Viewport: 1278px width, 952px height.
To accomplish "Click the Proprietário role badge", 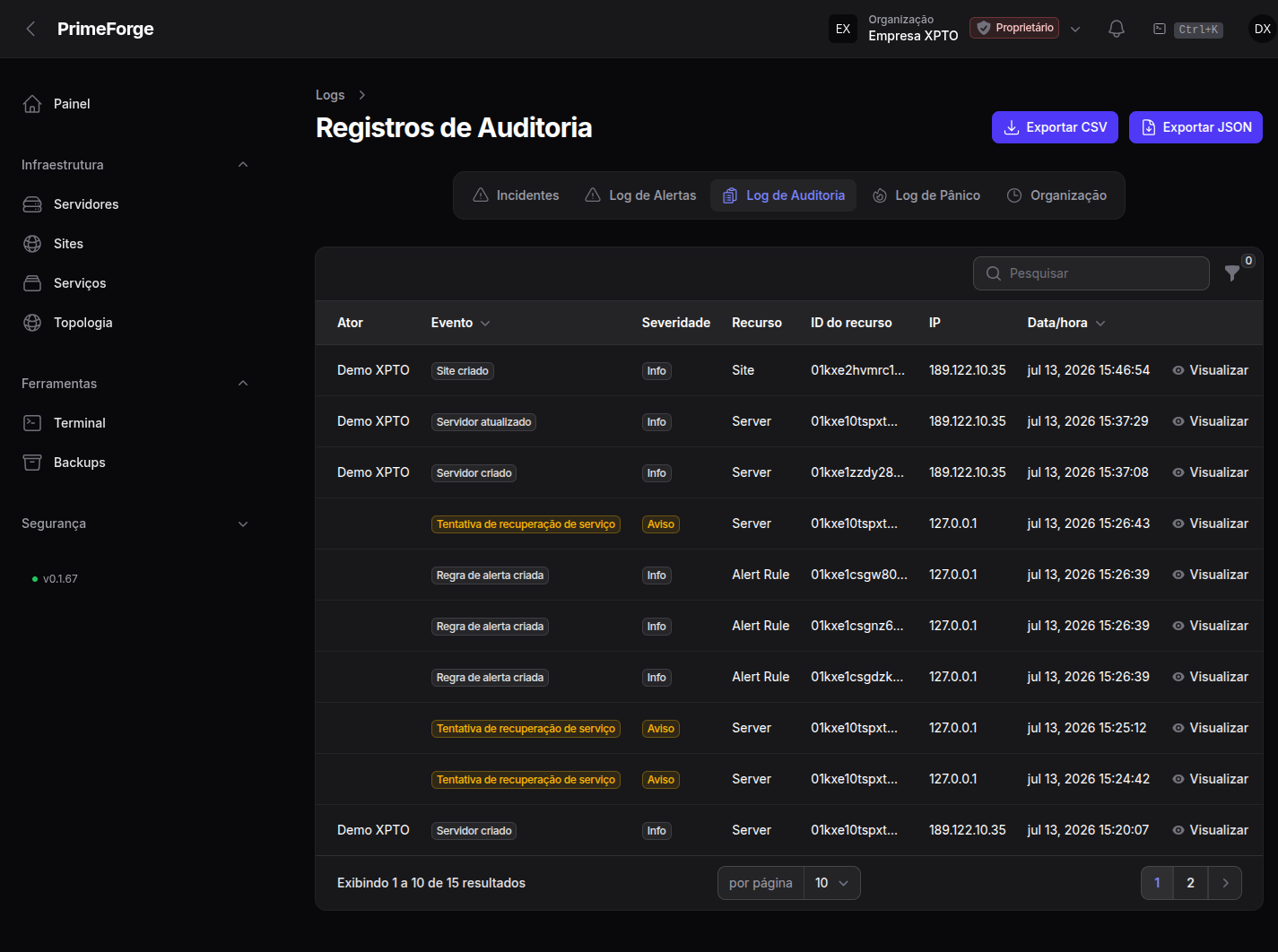I will point(1014,28).
